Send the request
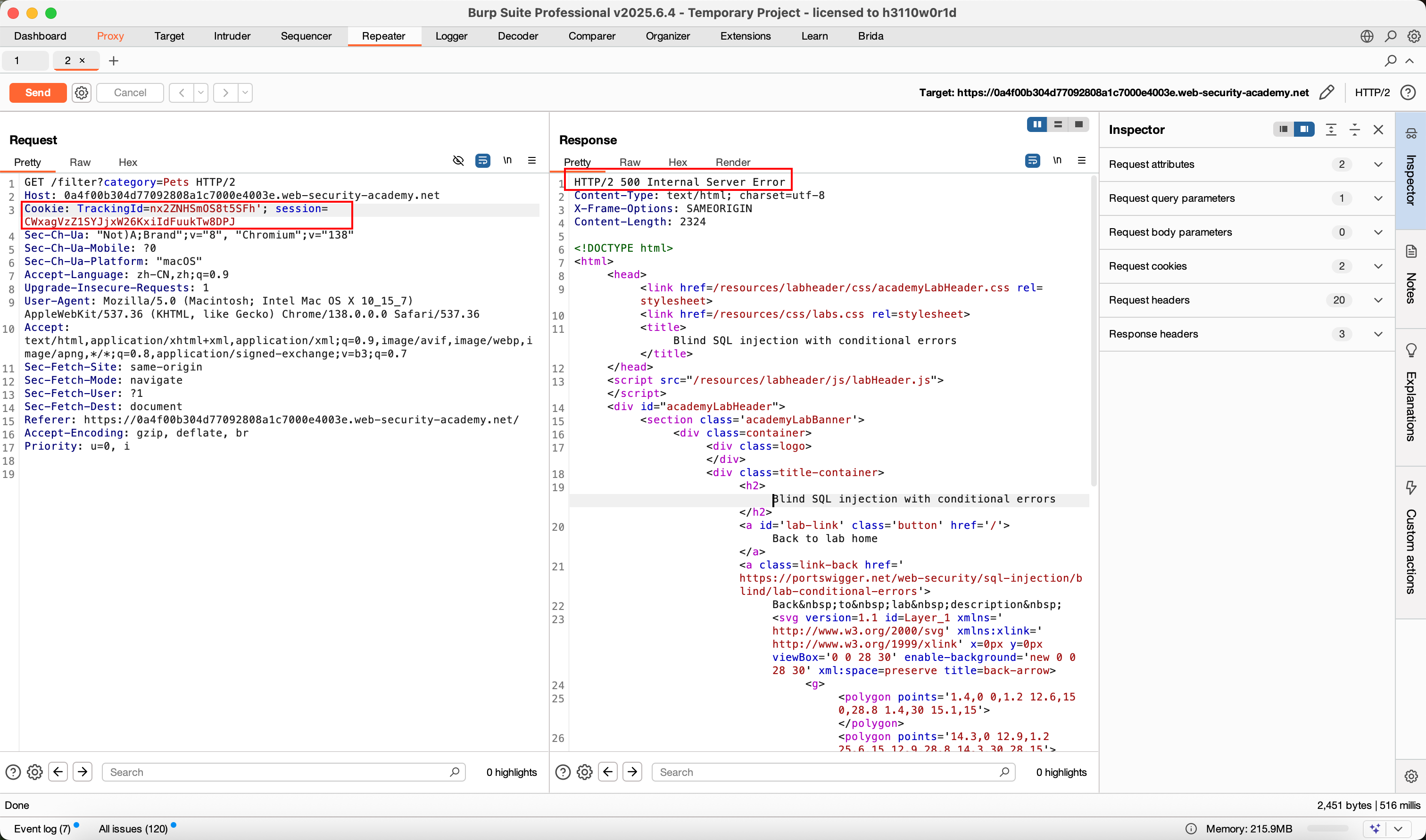1426x840 pixels. [x=38, y=92]
